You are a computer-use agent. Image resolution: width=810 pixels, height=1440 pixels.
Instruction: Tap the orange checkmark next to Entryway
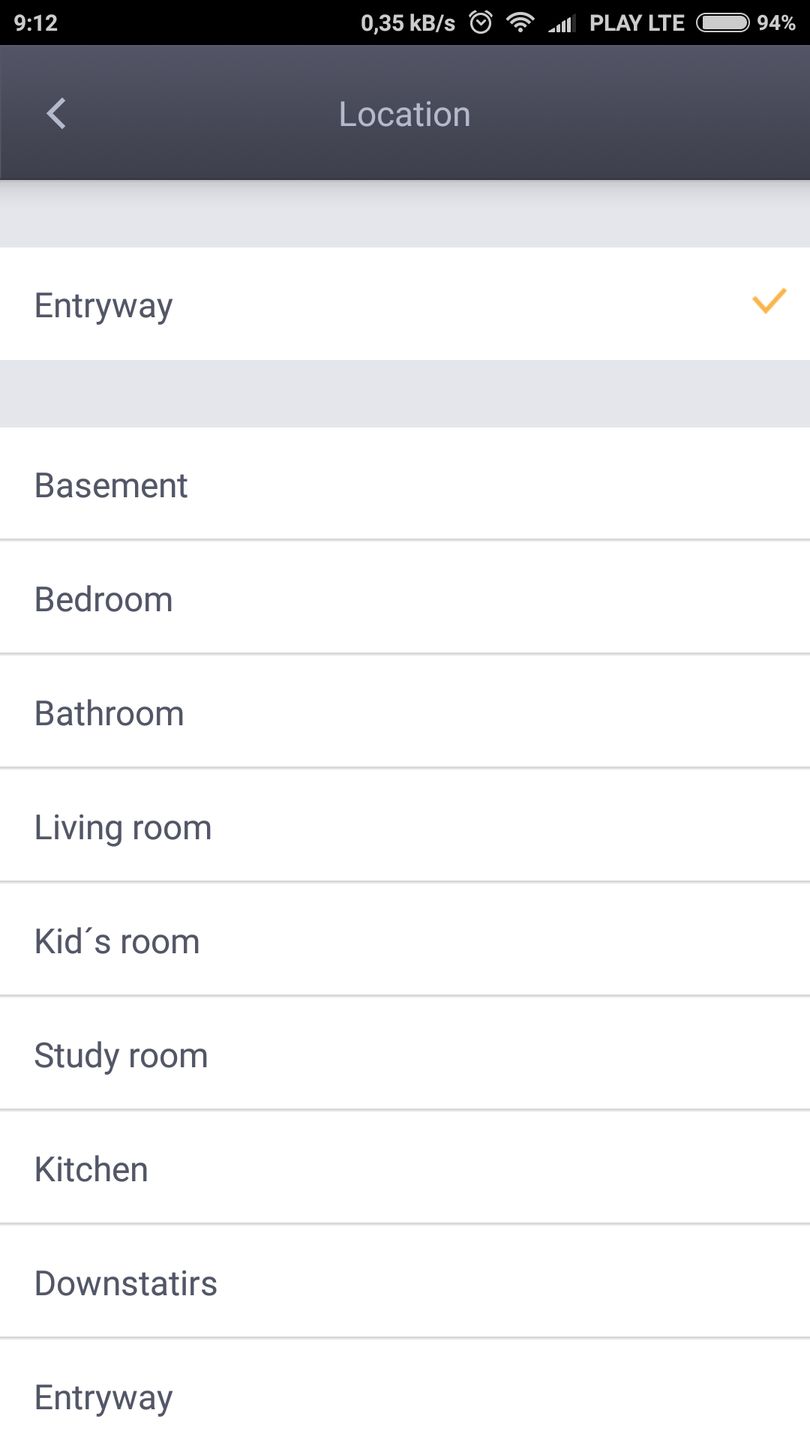769,302
